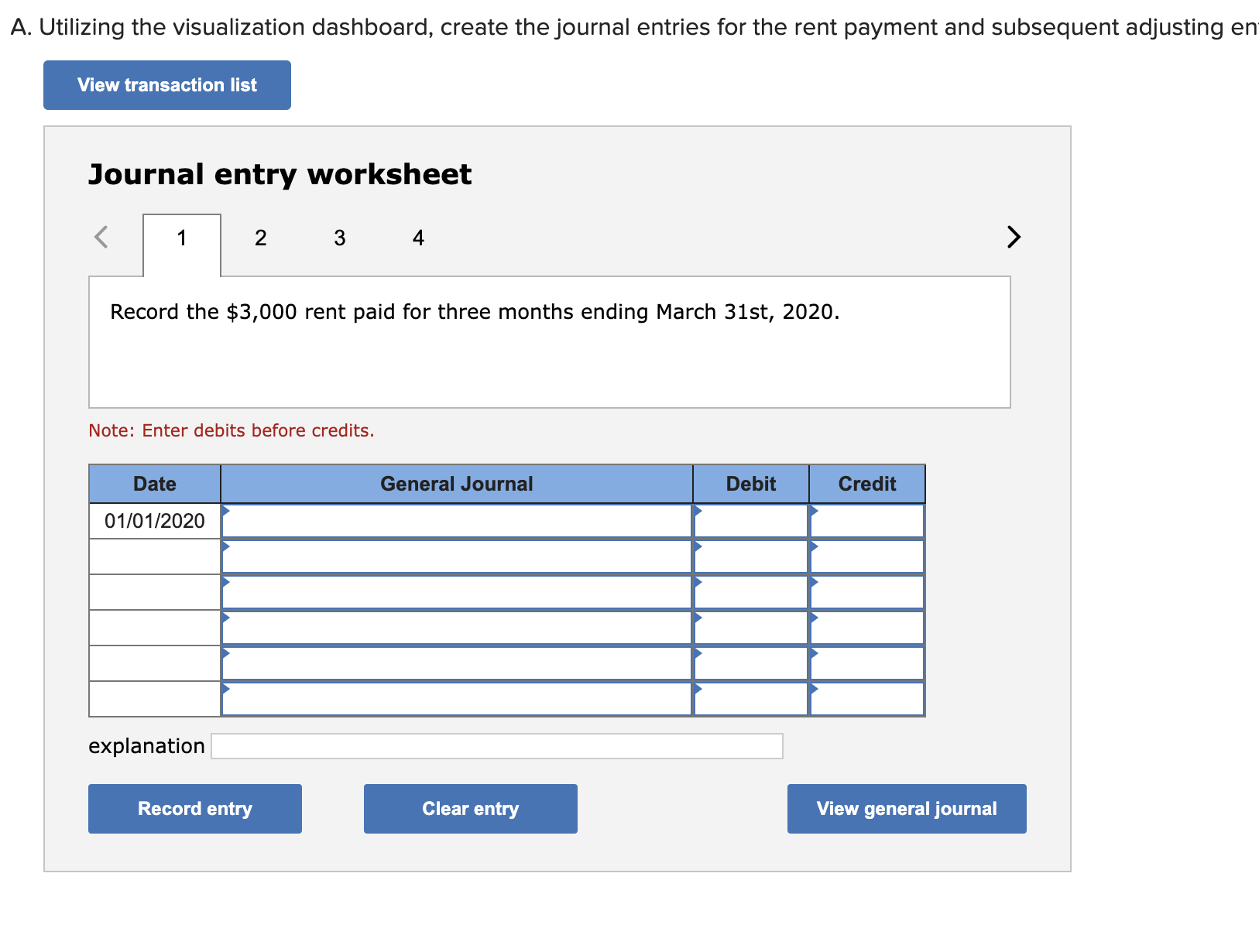Switch to journal entry tab 2

pos(261,238)
